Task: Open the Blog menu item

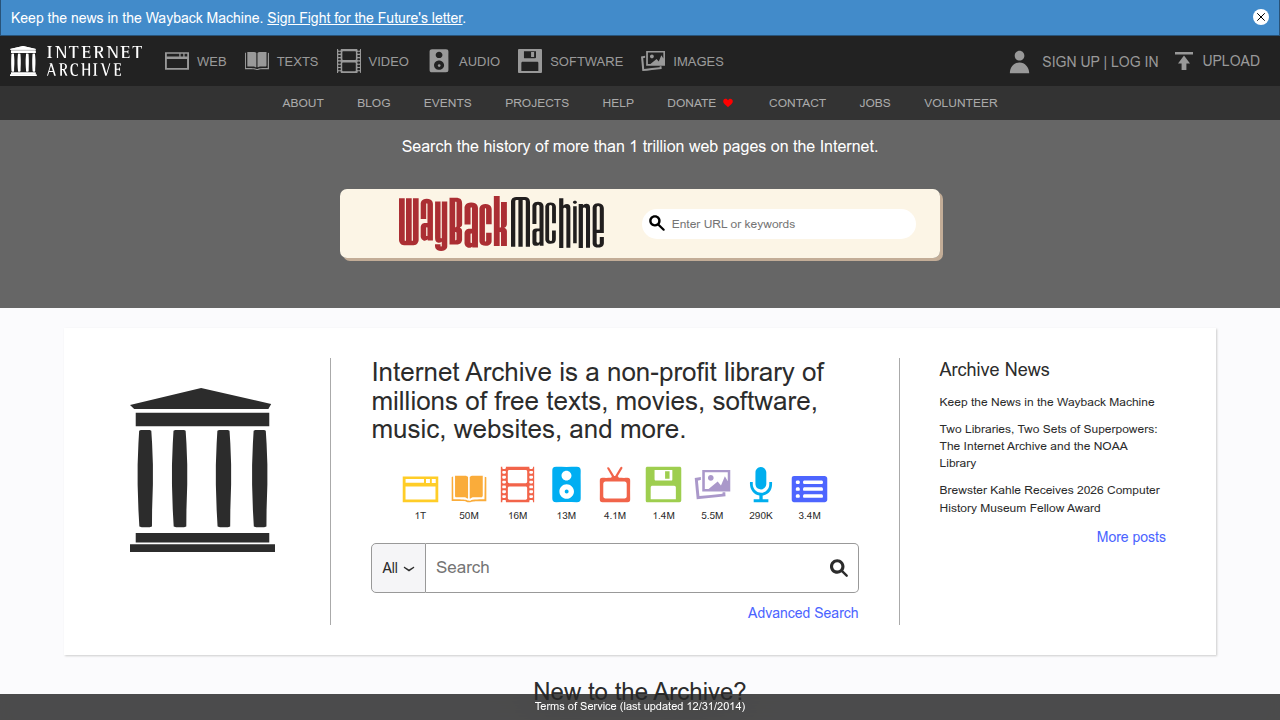Action: pos(374,103)
